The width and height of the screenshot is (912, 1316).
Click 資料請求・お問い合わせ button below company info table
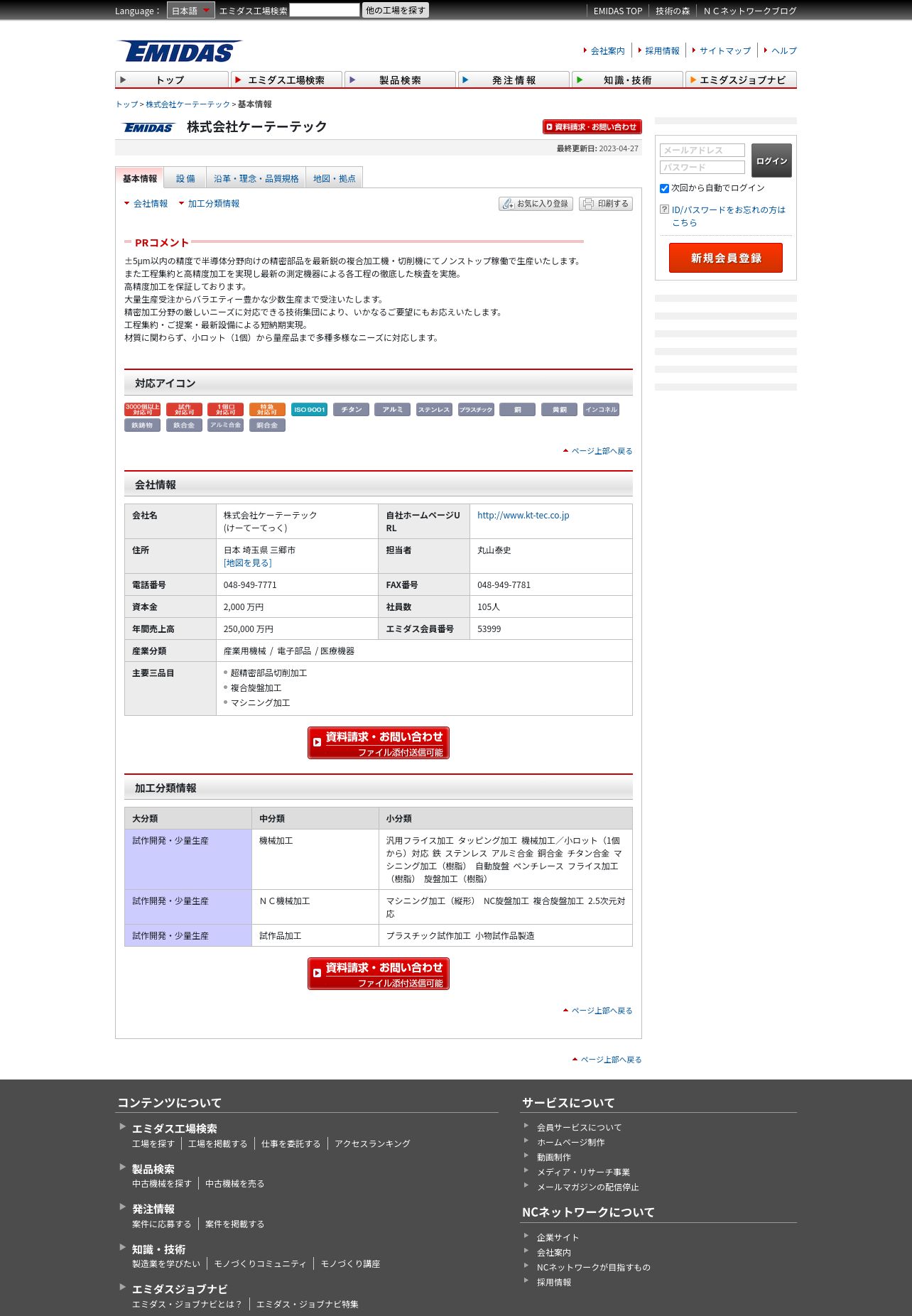379,743
